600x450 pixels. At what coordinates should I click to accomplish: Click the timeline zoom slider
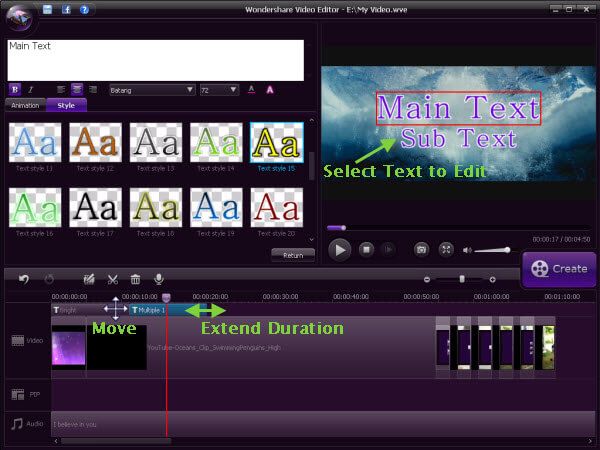point(462,279)
